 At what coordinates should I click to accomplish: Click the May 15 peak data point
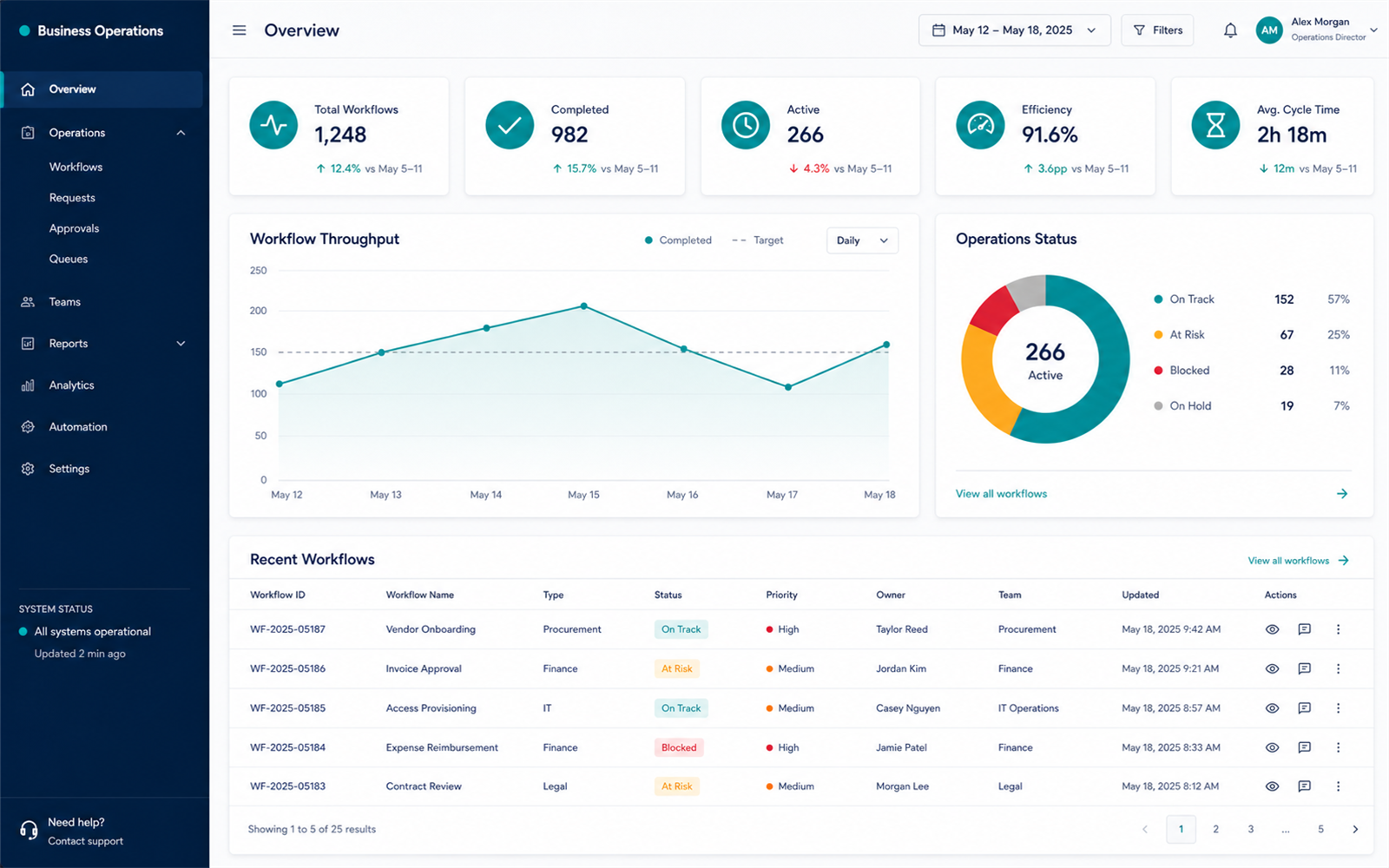(583, 306)
